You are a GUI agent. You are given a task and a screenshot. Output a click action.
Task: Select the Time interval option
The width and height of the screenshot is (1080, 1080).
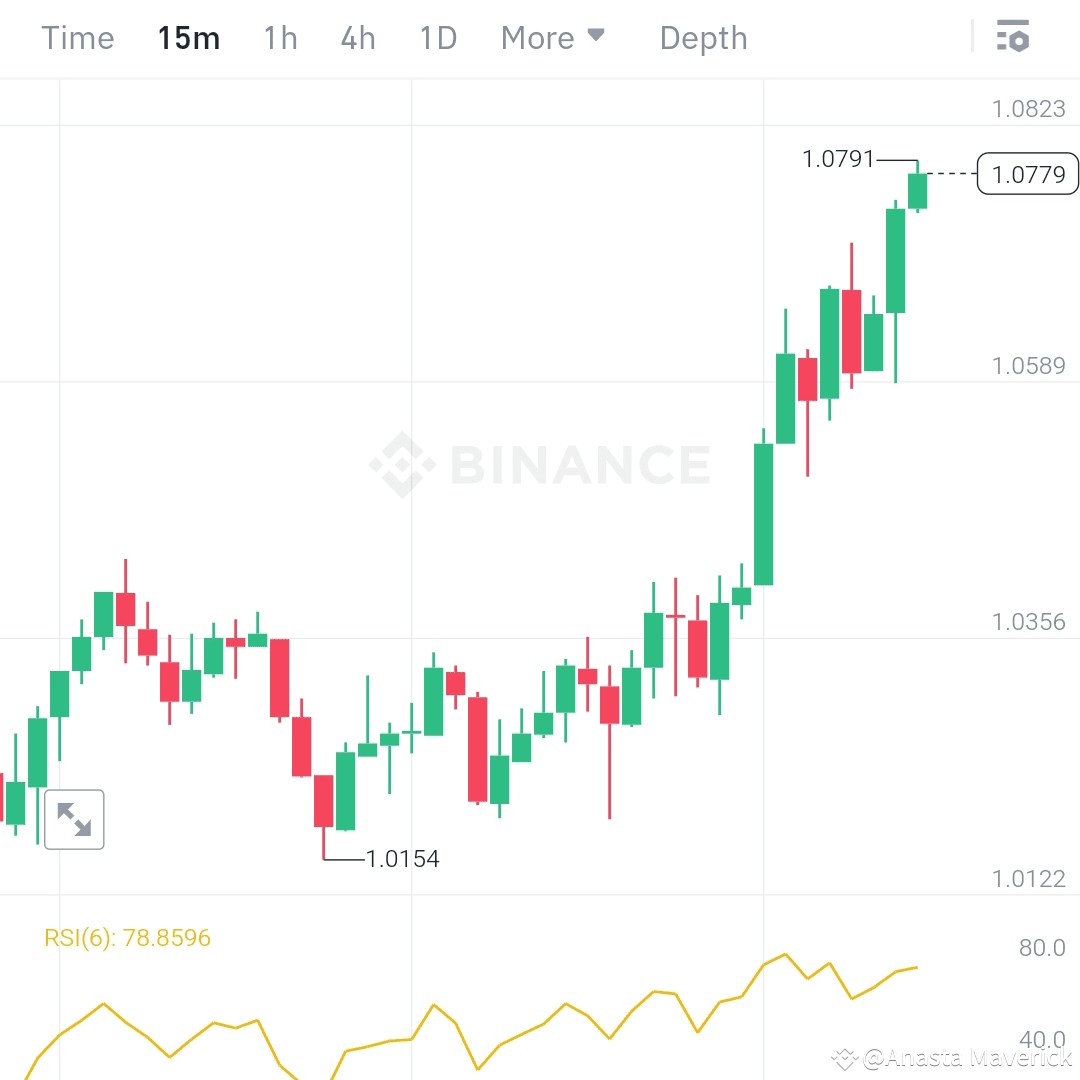coord(77,37)
